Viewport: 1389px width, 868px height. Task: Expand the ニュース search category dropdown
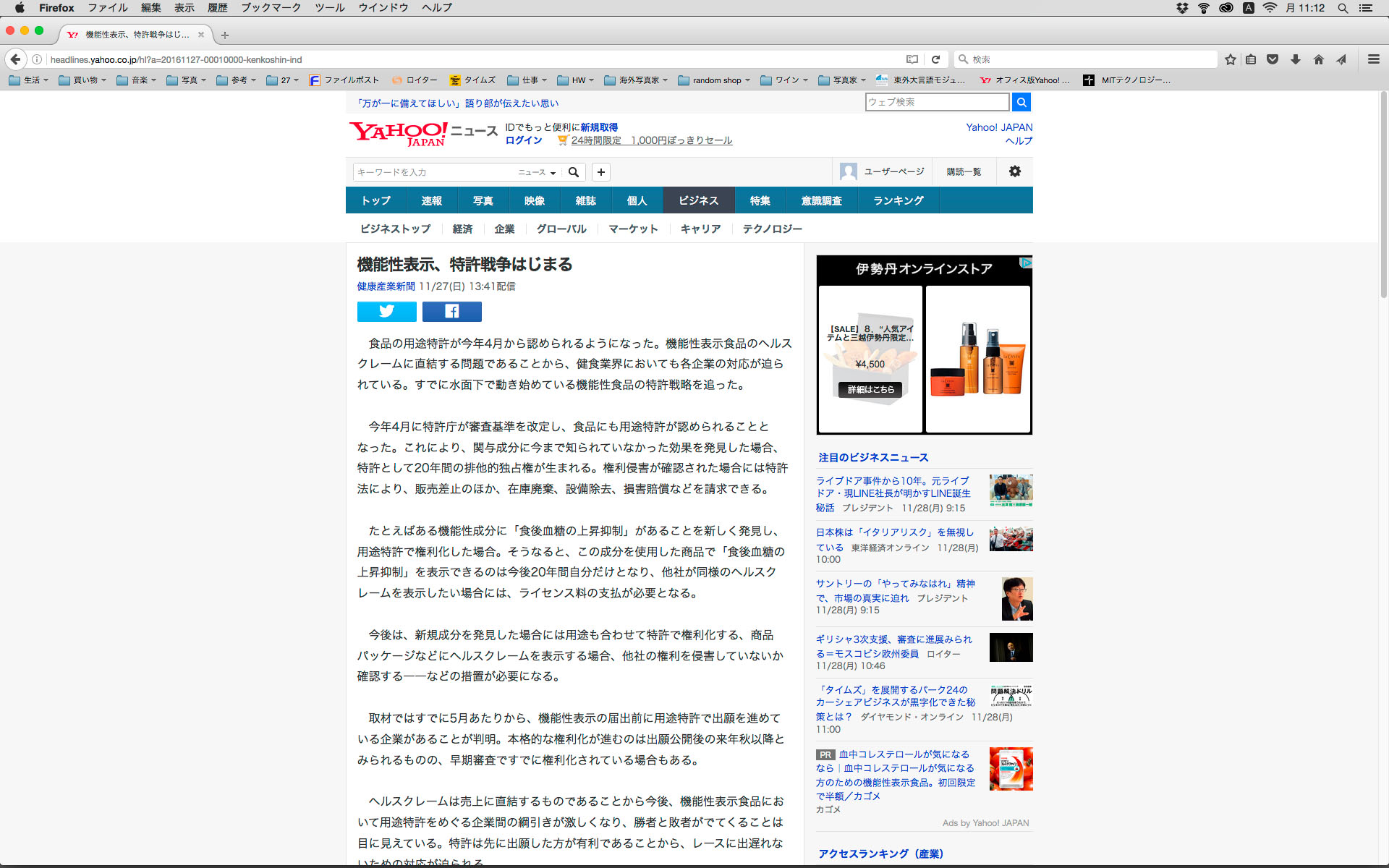537,172
